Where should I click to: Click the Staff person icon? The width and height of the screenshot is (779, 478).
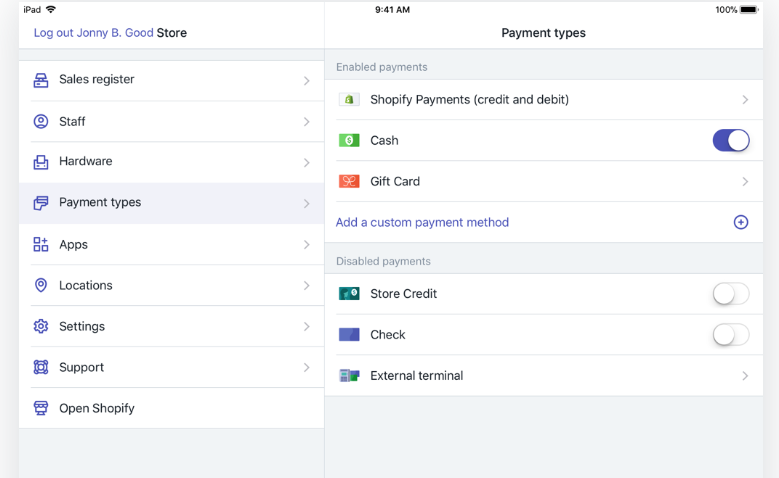click(x=41, y=121)
